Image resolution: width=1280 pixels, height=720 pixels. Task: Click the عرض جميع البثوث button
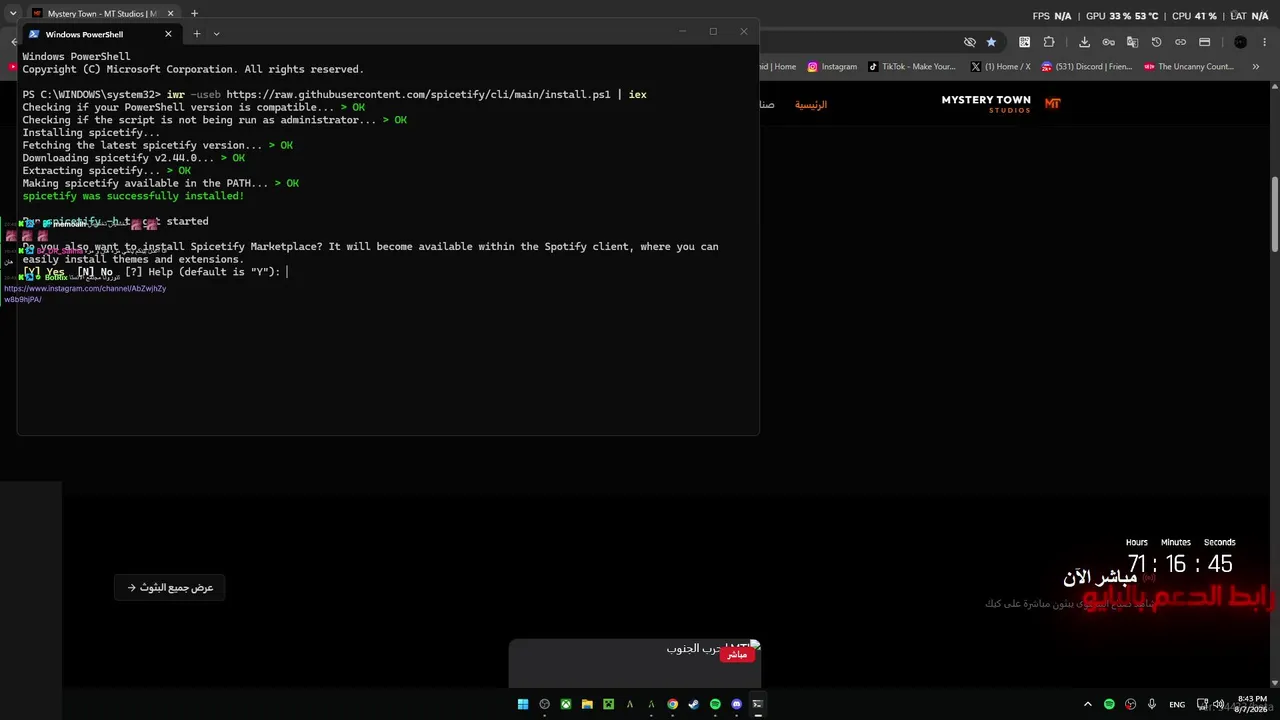click(170, 587)
